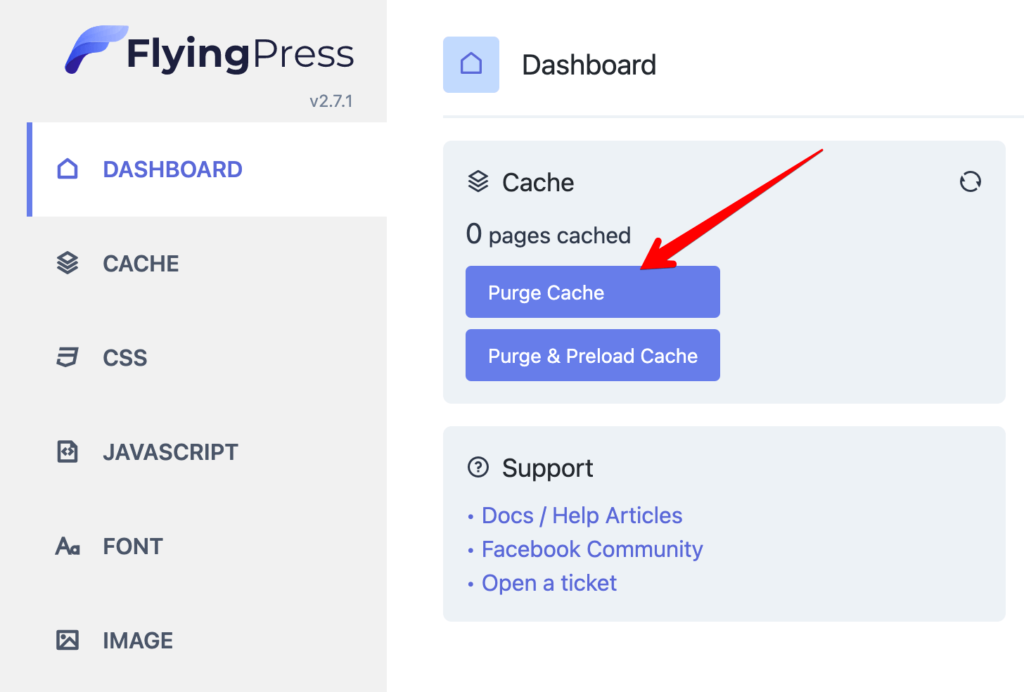Open the JAVASCRIPT section from the sidebar
Viewport: 1024px width, 692px height.
coord(168,451)
